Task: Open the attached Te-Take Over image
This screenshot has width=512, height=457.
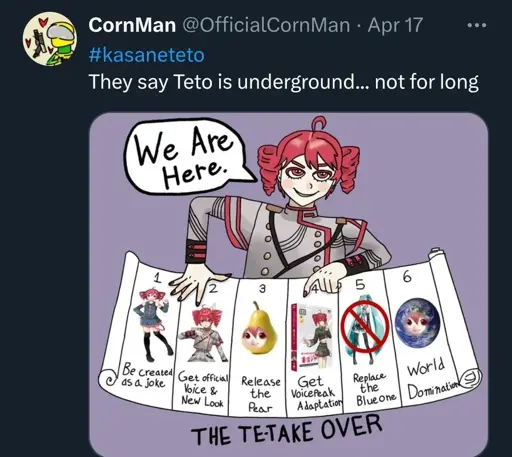Action: coord(289,285)
